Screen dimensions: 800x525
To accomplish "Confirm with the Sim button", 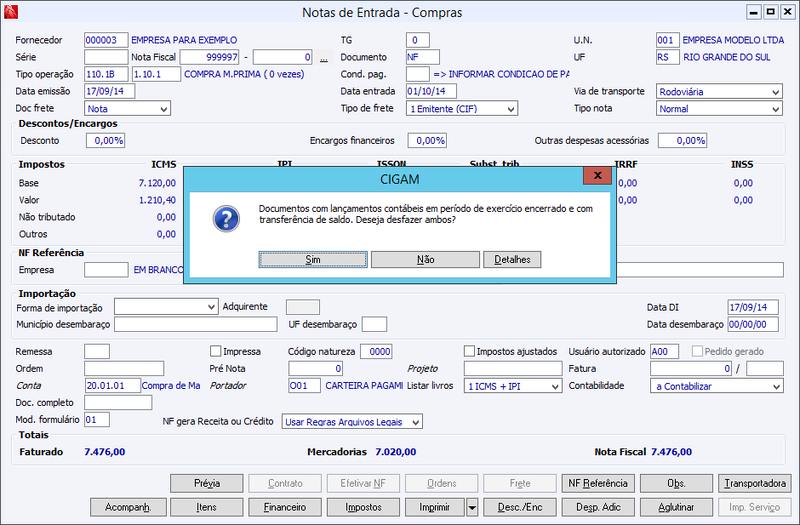I will click(313, 259).
